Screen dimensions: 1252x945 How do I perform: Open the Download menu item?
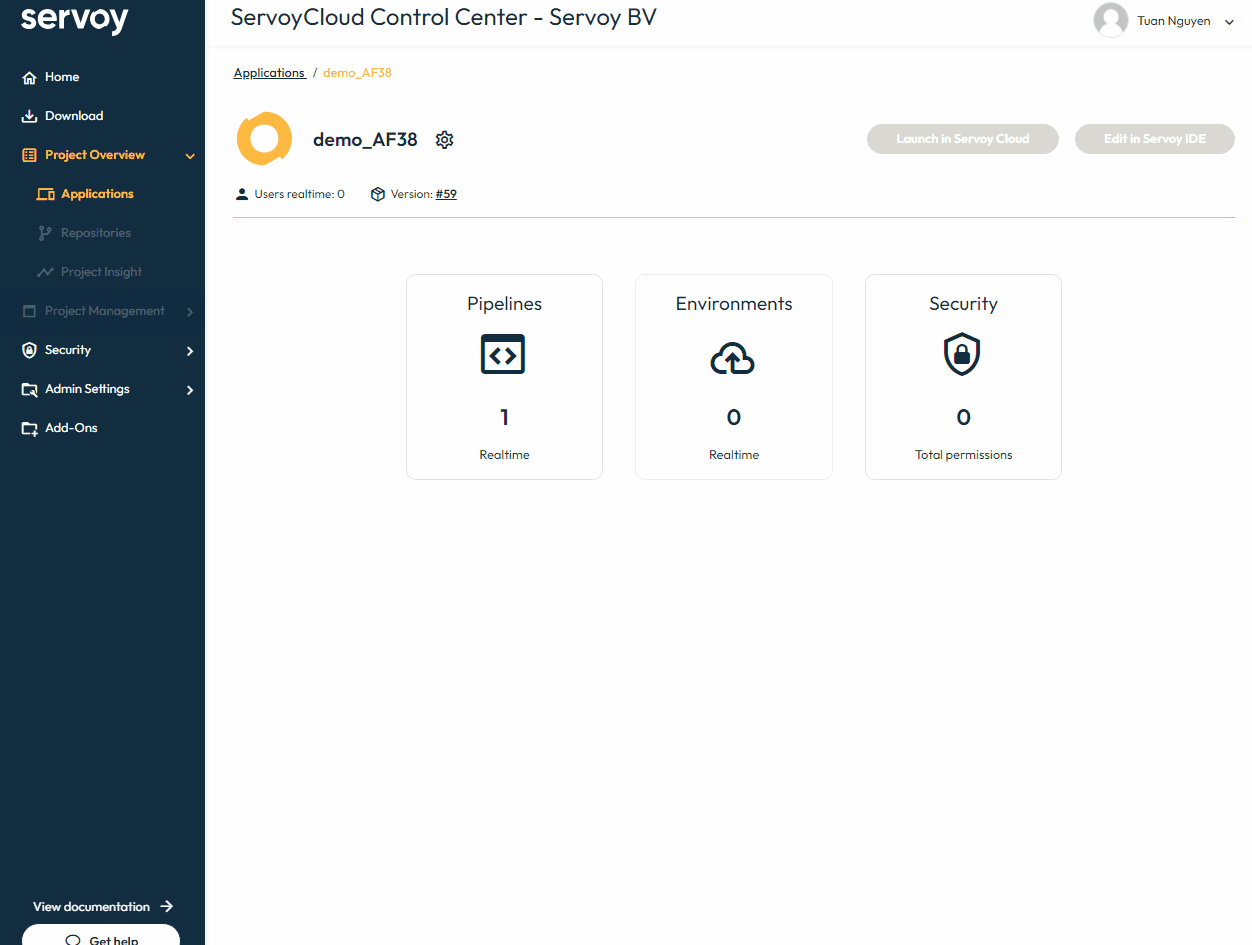click(74, 116)
